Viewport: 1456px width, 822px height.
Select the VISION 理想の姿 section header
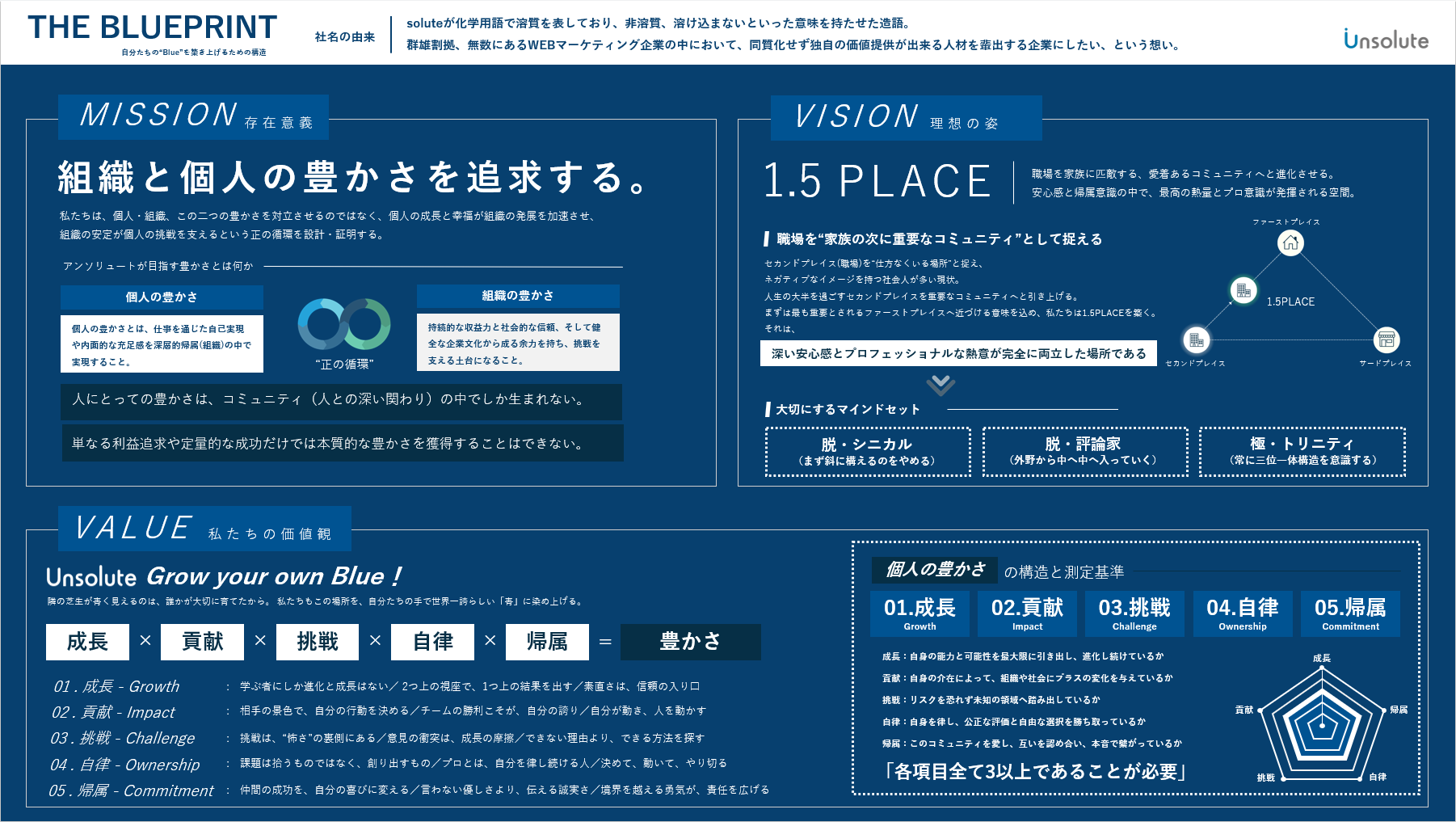pyautogui.click(x=906, y=118)
